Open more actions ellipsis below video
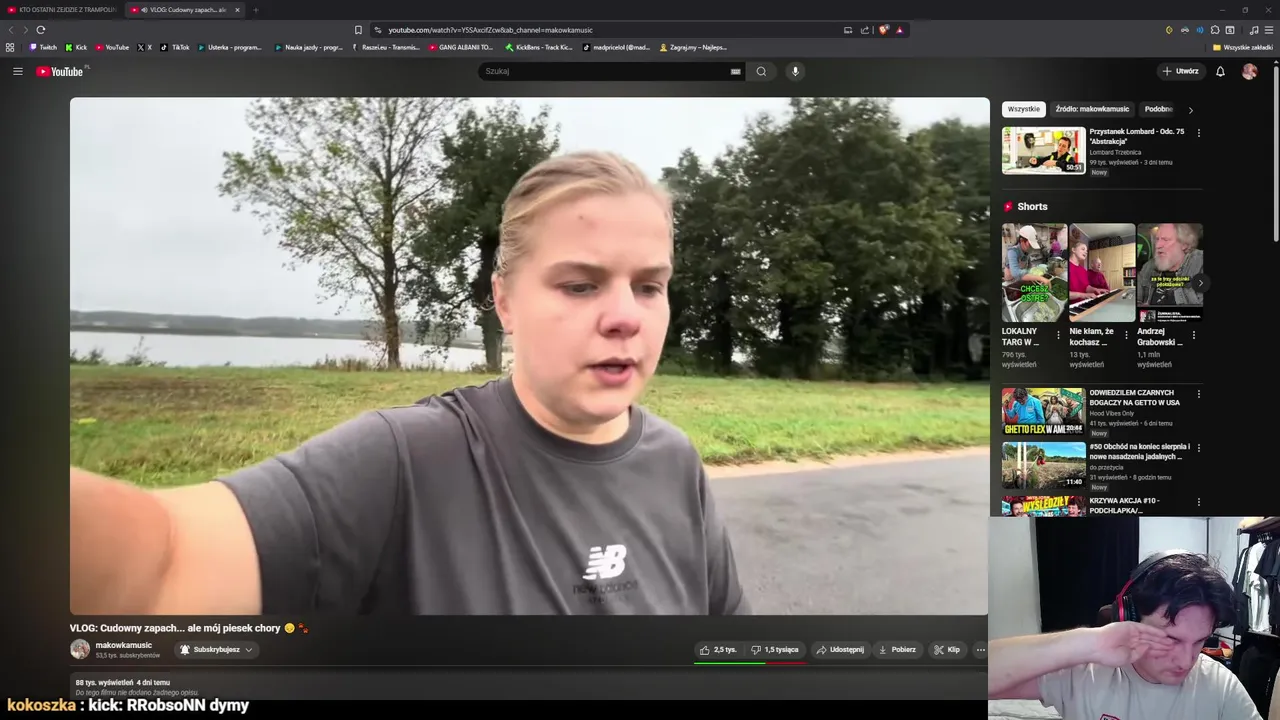 click(980, 650)
